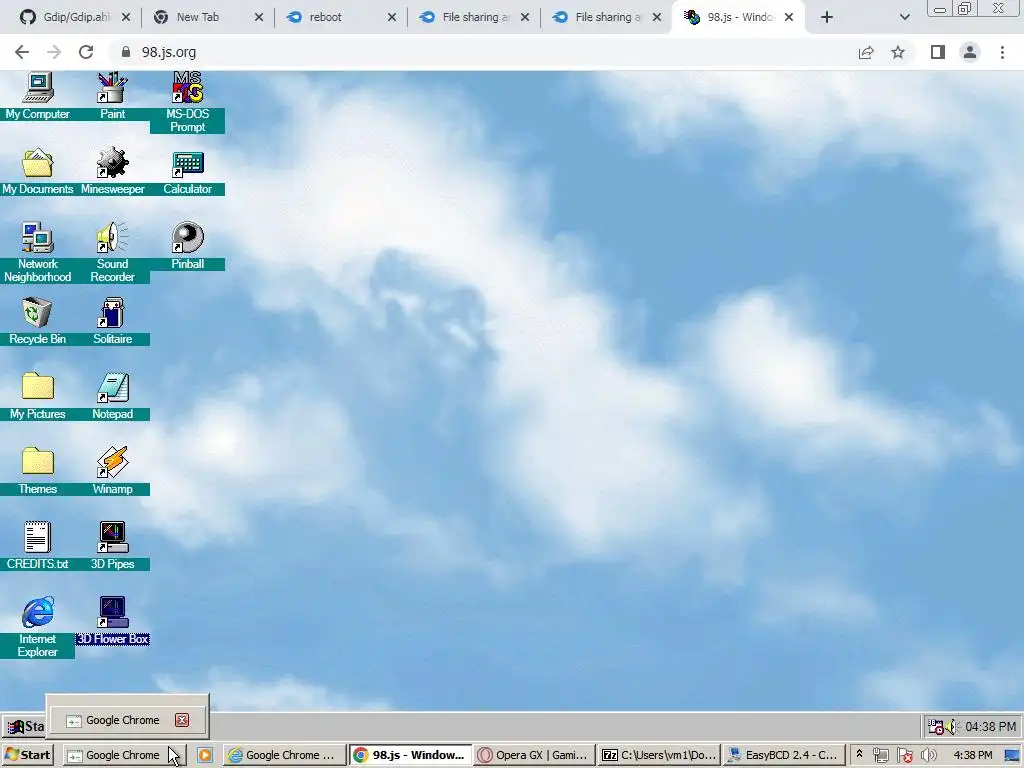Viewport: 1024px width, 768px height.
Task: Click the address bar showing 98.js.org
Action: (x=483, y=52)
